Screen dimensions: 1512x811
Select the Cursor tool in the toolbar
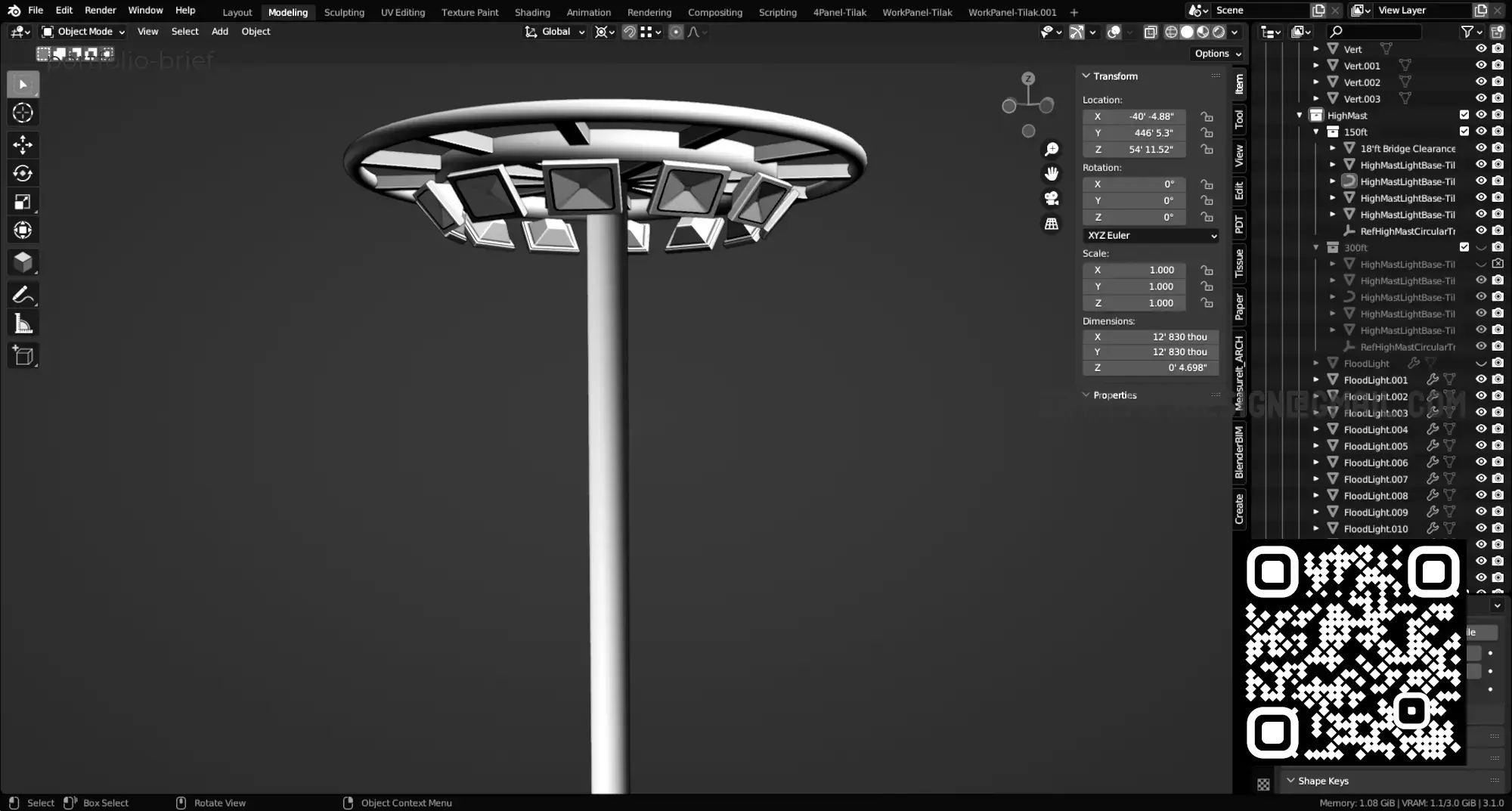(23, 113)
